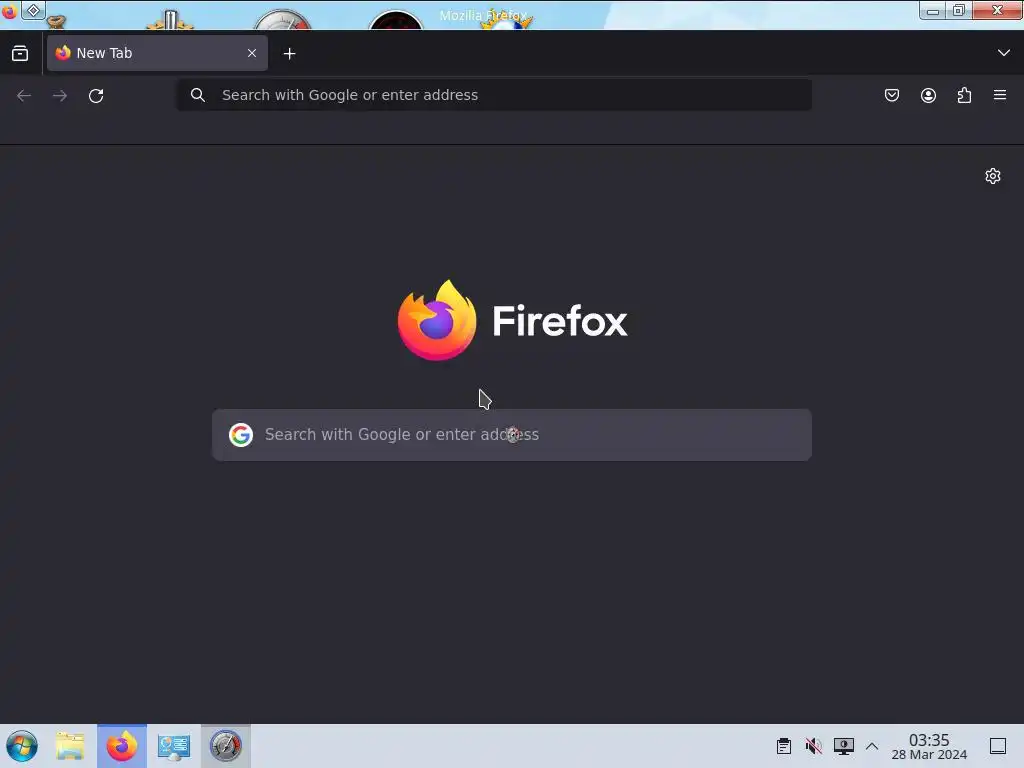This screenshot has width=1024, height=768.
Task: Open the Start menu orb
Action: [22, 746]
